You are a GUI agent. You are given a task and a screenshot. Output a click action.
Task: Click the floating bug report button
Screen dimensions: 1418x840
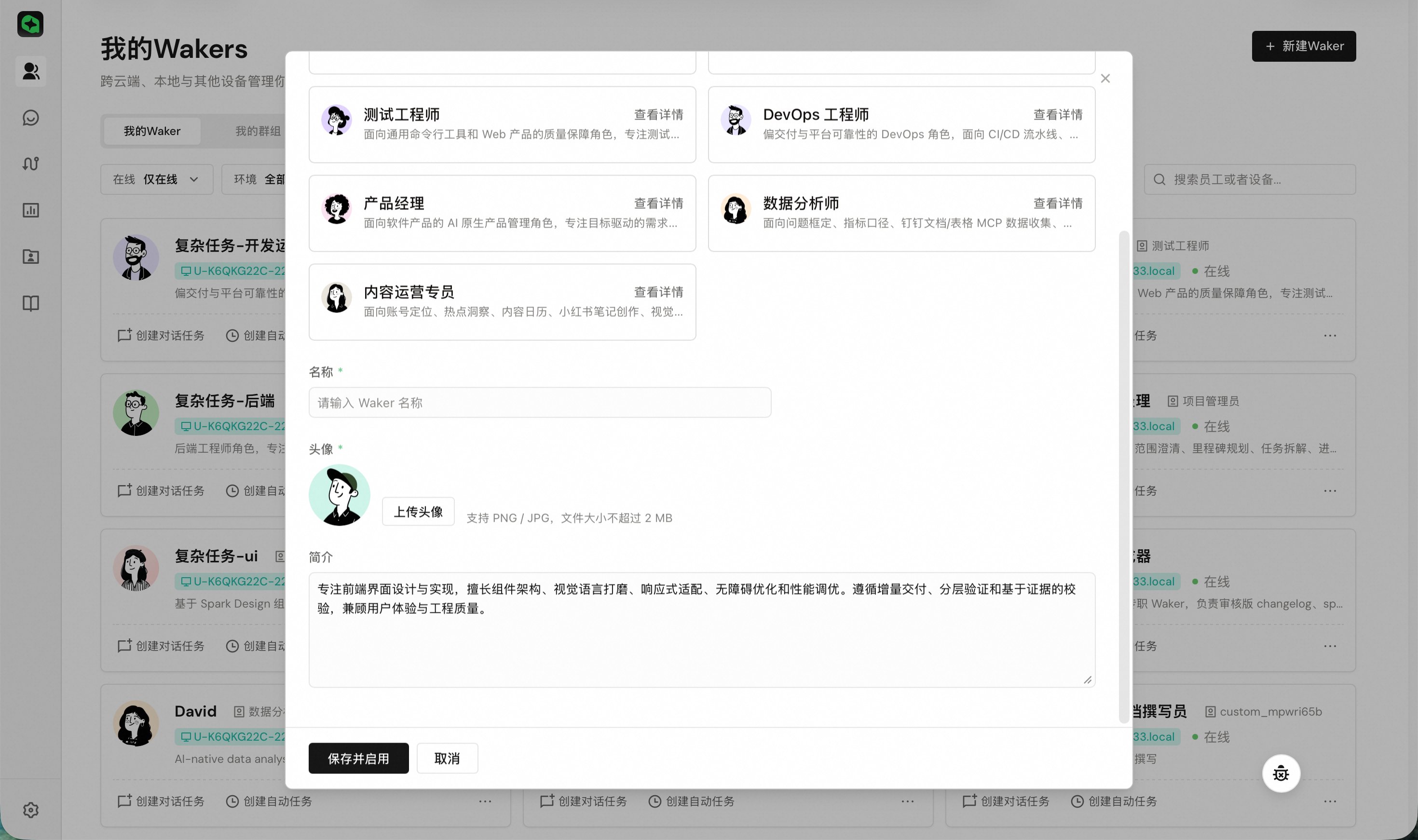1281,773
